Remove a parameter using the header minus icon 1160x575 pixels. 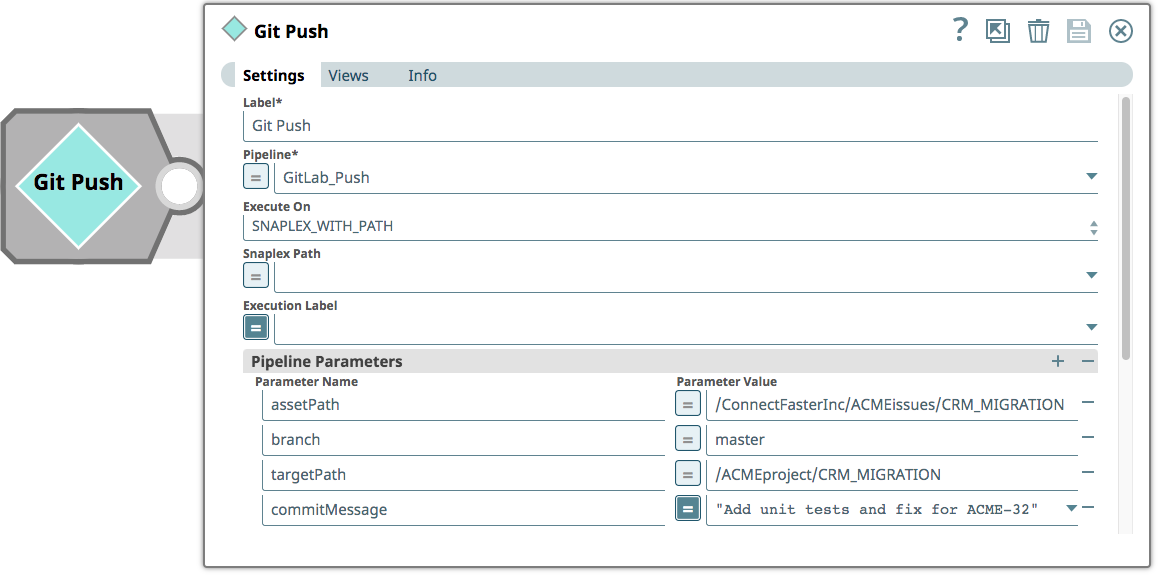(1088, 361)
